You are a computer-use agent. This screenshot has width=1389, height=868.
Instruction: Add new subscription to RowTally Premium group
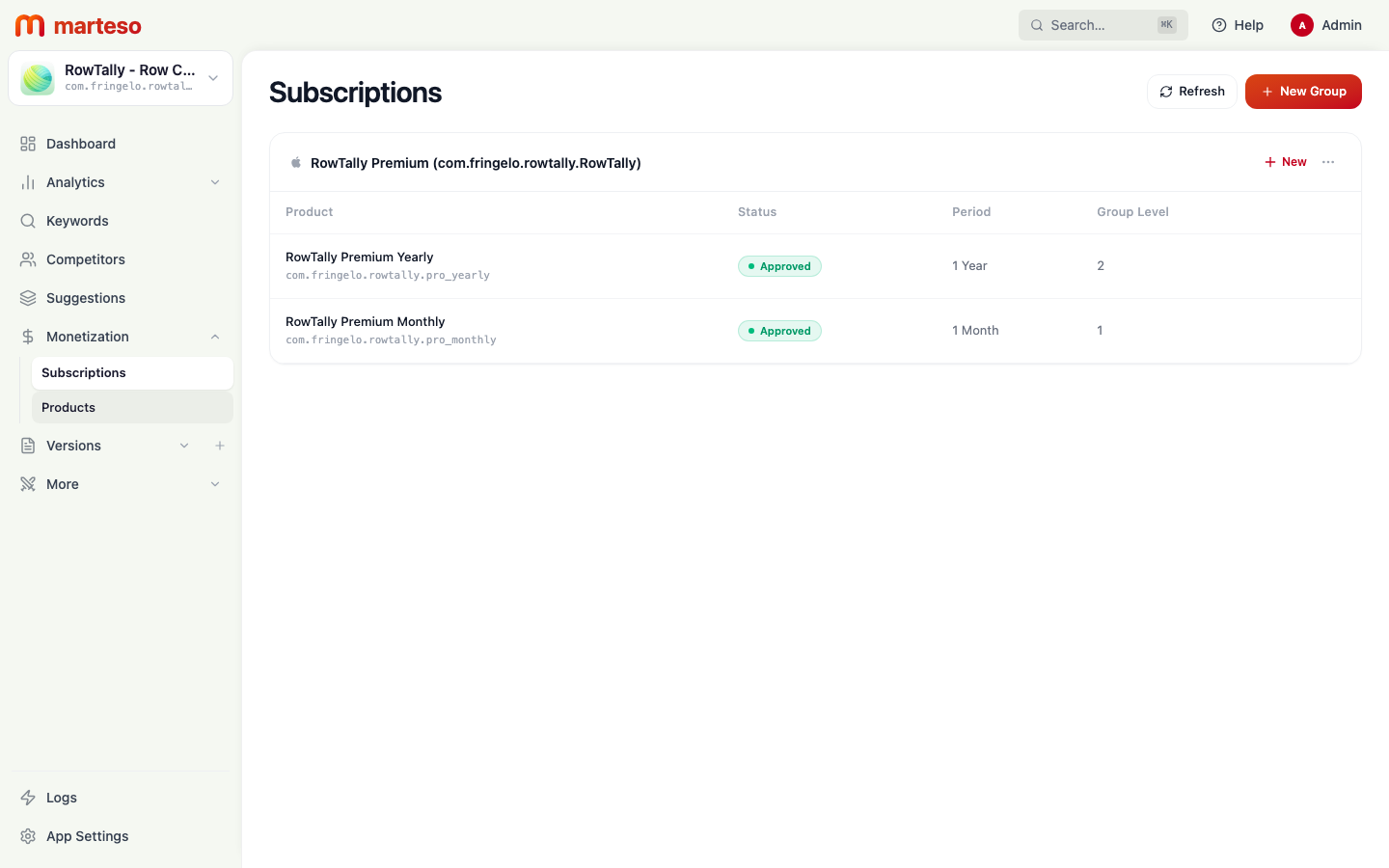tap(1286, 162)
